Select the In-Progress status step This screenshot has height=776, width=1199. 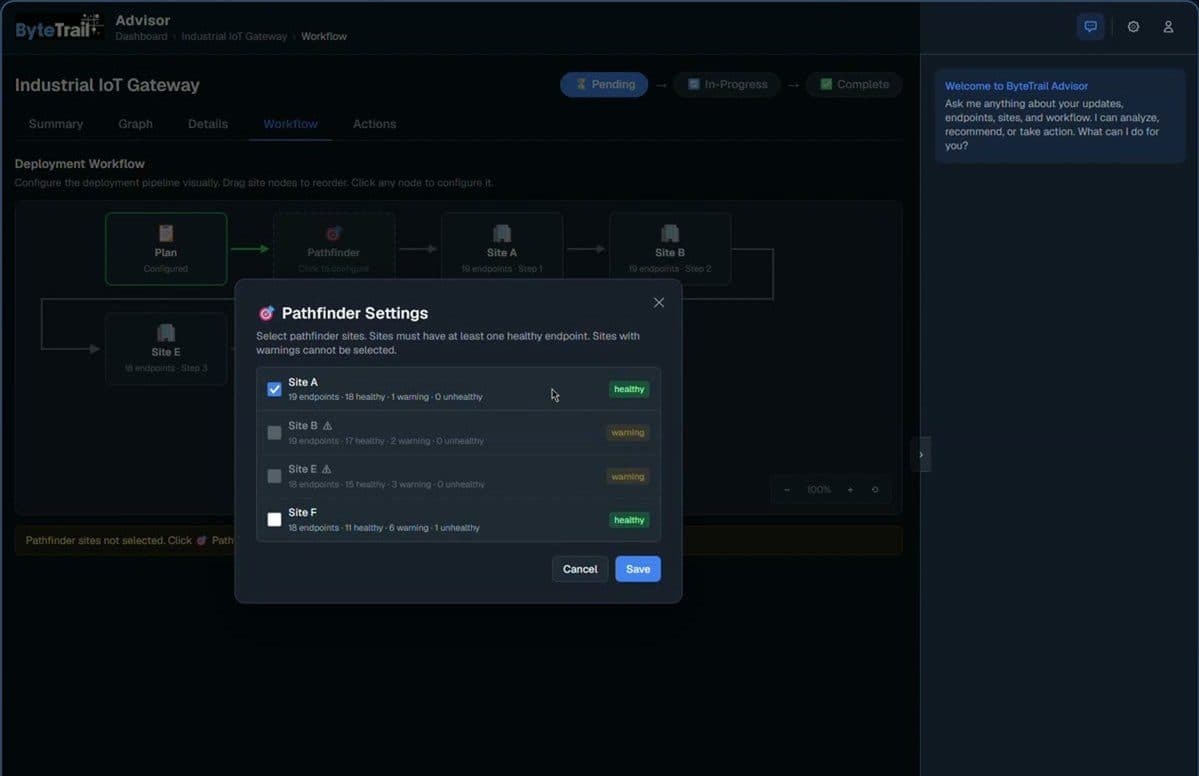point(726,84)
